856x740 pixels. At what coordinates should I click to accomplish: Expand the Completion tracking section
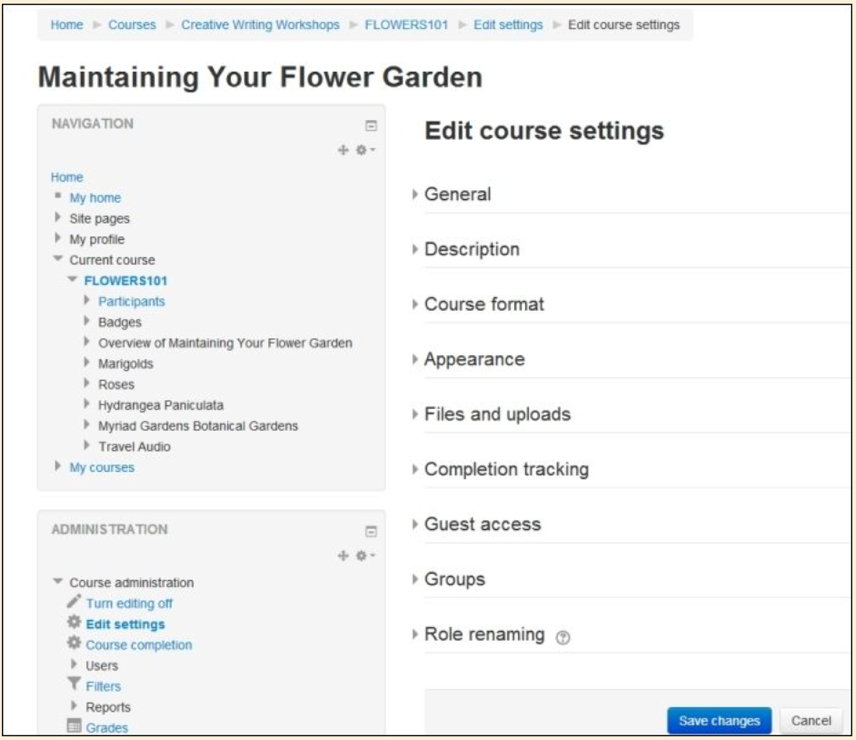point(506,469)
